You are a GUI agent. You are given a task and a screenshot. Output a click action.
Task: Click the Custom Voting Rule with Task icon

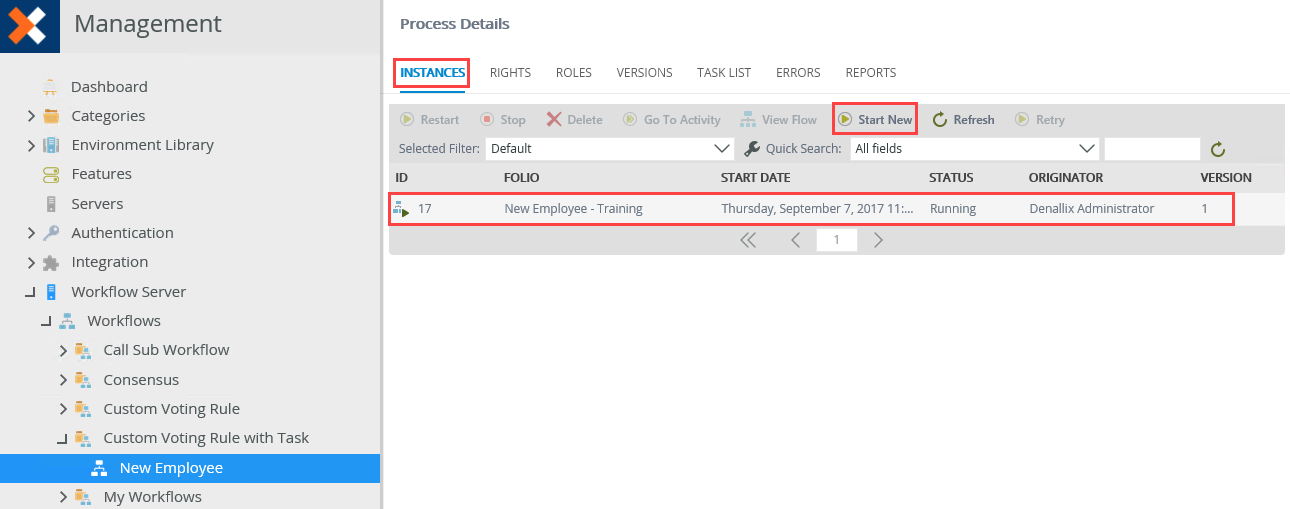[83, 438]
